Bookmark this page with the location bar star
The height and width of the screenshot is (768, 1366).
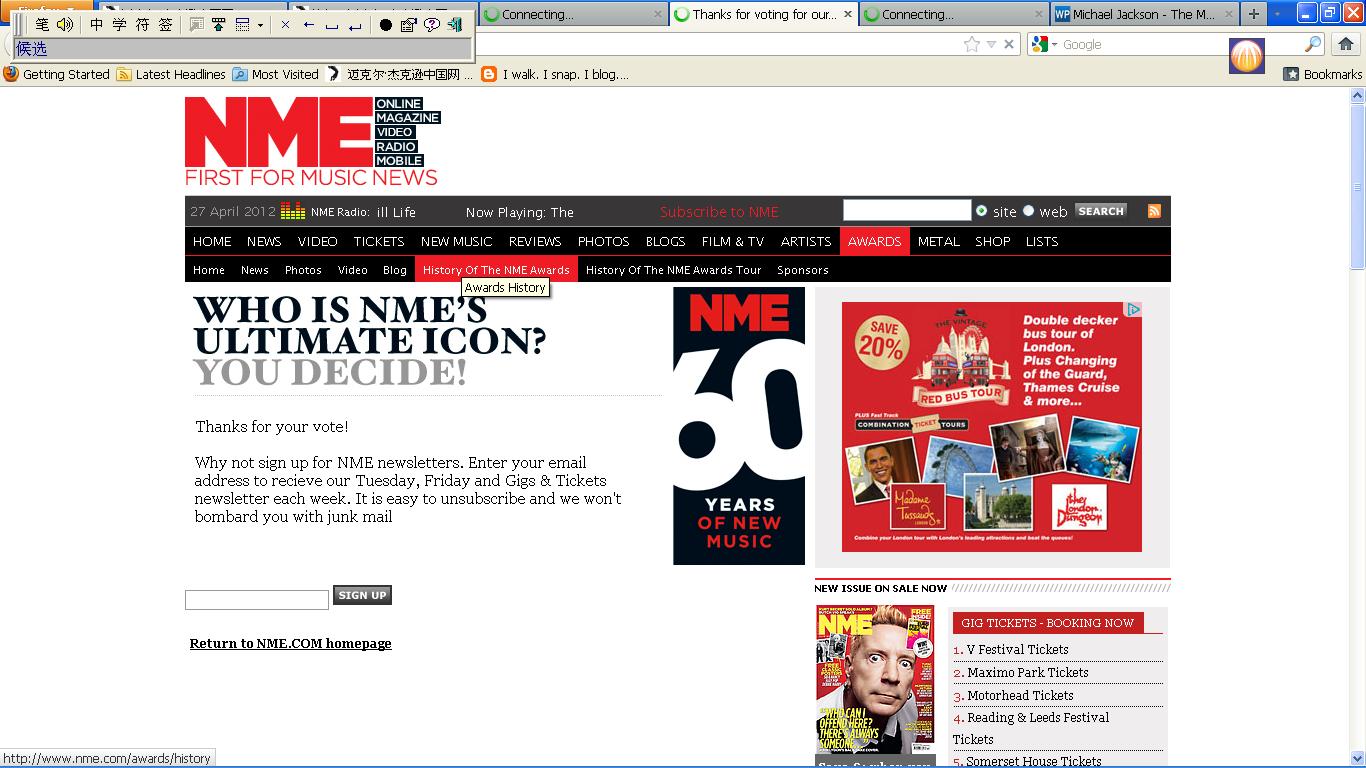[x=971, y=43]
